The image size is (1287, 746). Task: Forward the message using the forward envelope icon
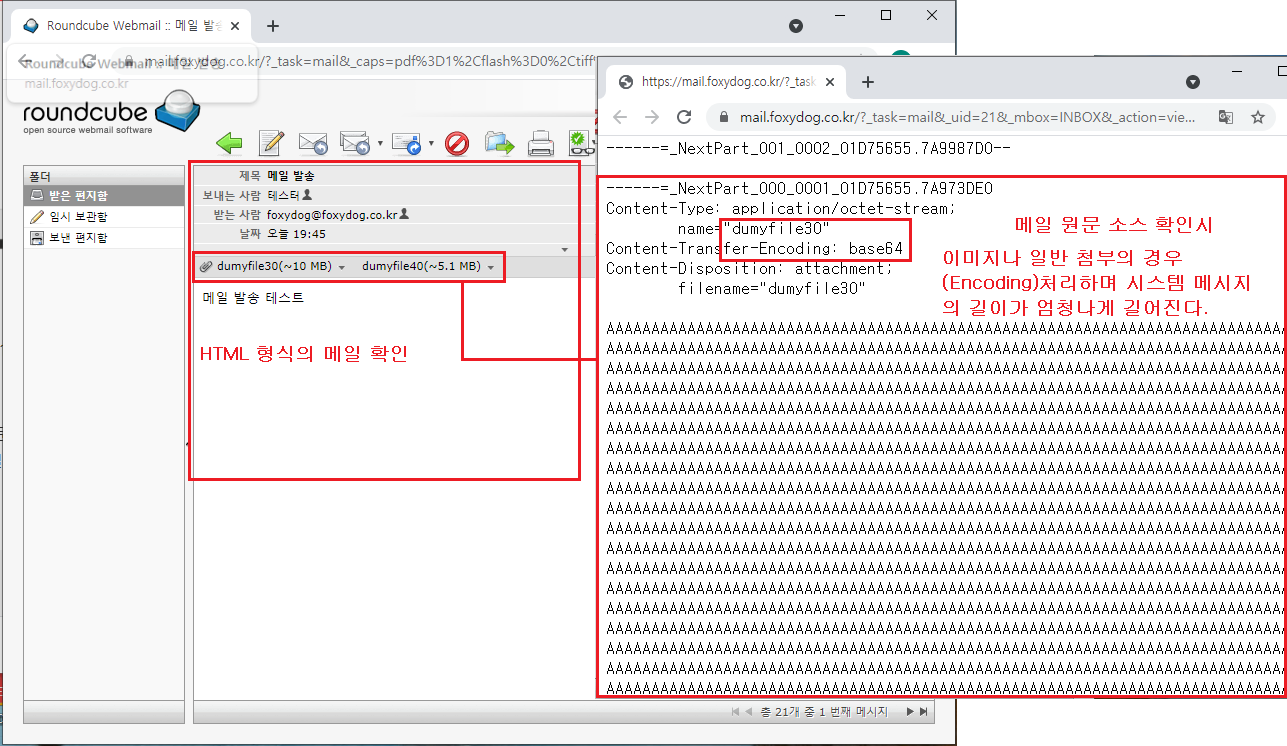407,144
